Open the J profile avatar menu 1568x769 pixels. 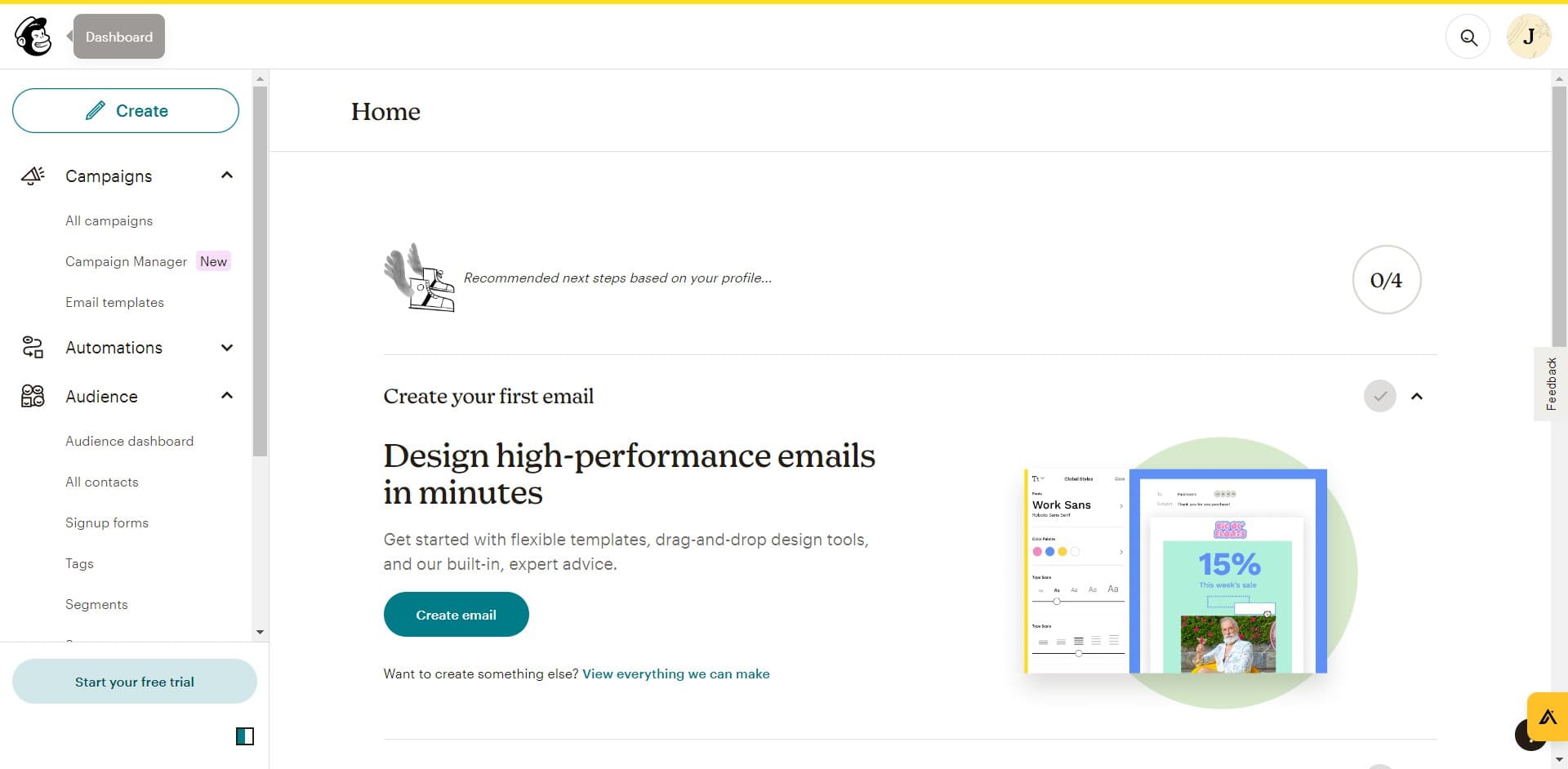tap(1528, 38)
